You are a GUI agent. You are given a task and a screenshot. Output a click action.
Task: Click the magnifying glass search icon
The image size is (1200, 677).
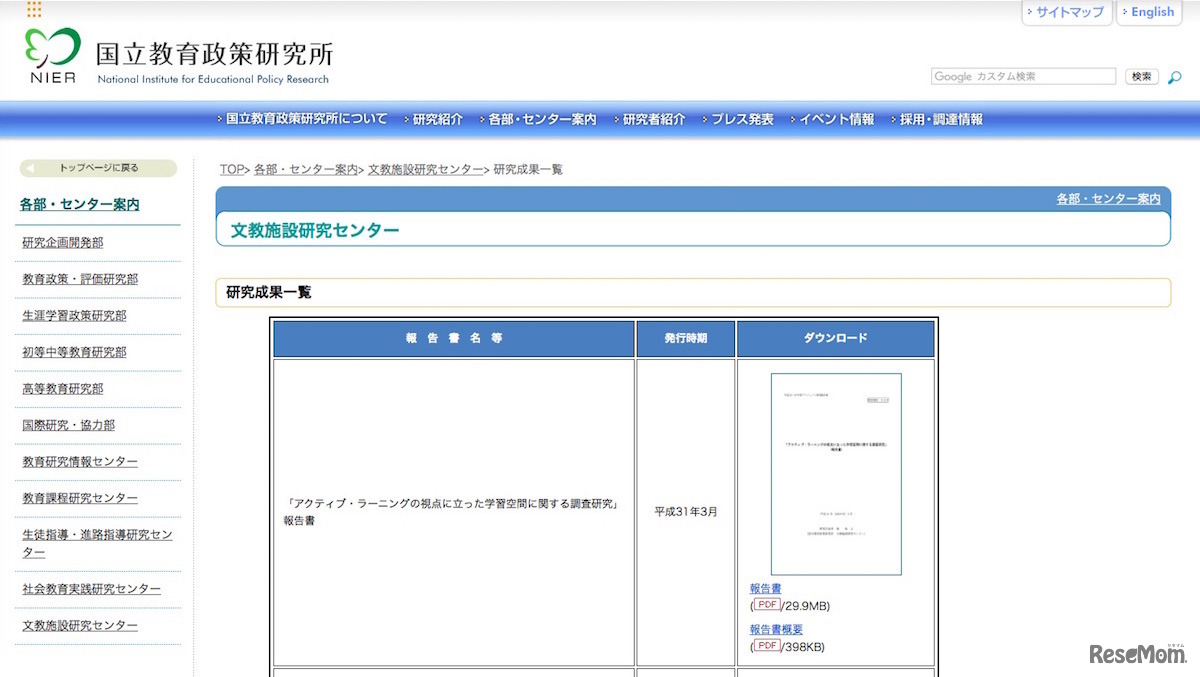pos(1172,77)
